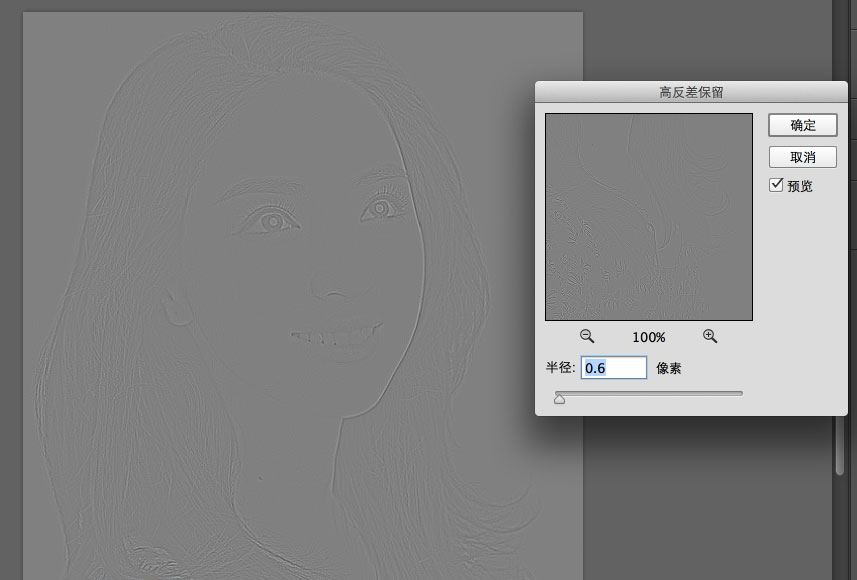This screenshot has width=857, height=580.
Task: Click the nose on the canvas image
Action: 332,283
